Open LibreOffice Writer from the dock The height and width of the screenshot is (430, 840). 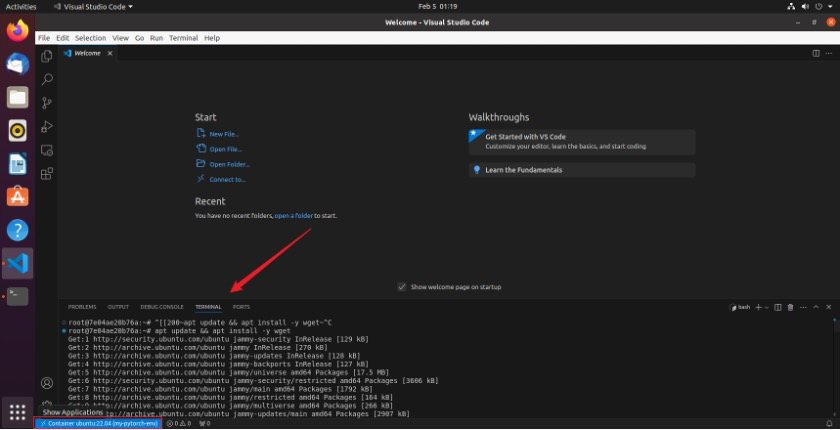coord(18,164)
